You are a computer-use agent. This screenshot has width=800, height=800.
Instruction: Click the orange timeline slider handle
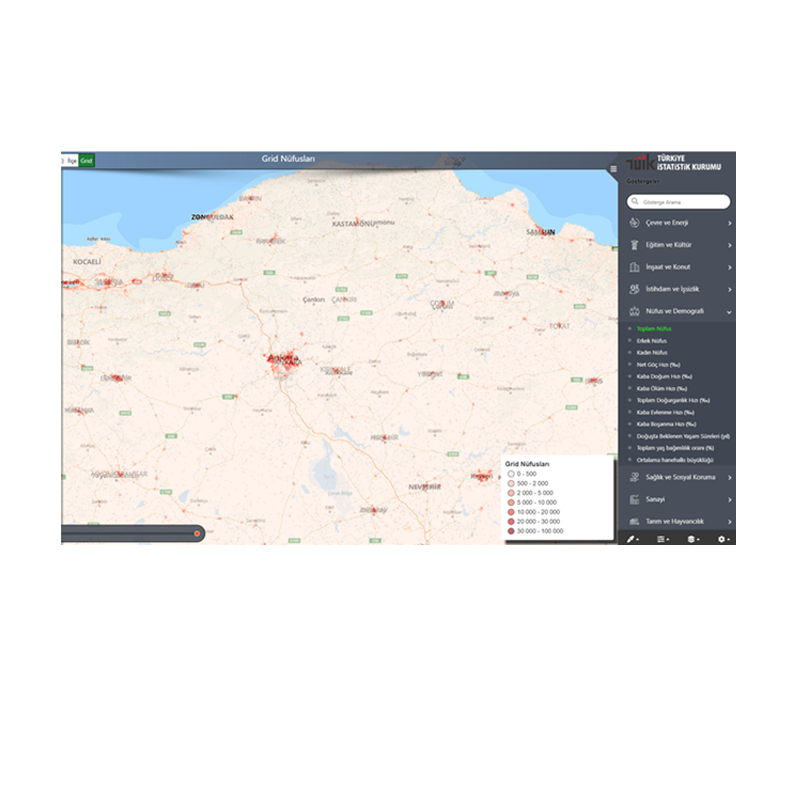197,534
